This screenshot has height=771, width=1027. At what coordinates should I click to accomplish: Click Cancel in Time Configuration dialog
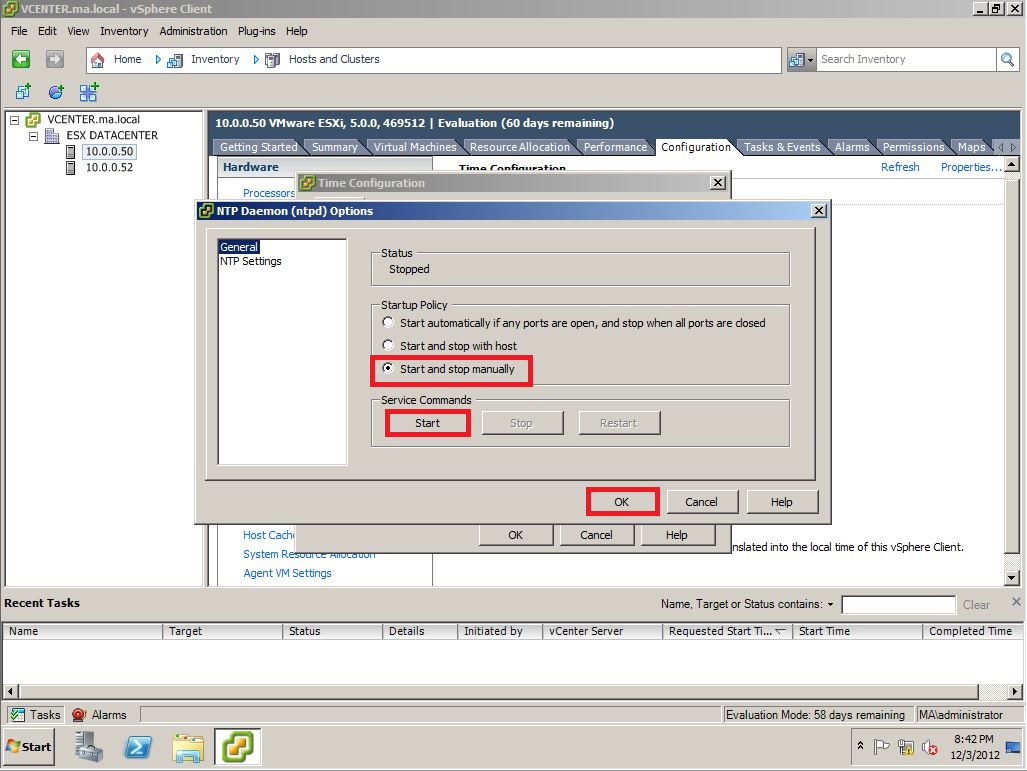(596, 535)
